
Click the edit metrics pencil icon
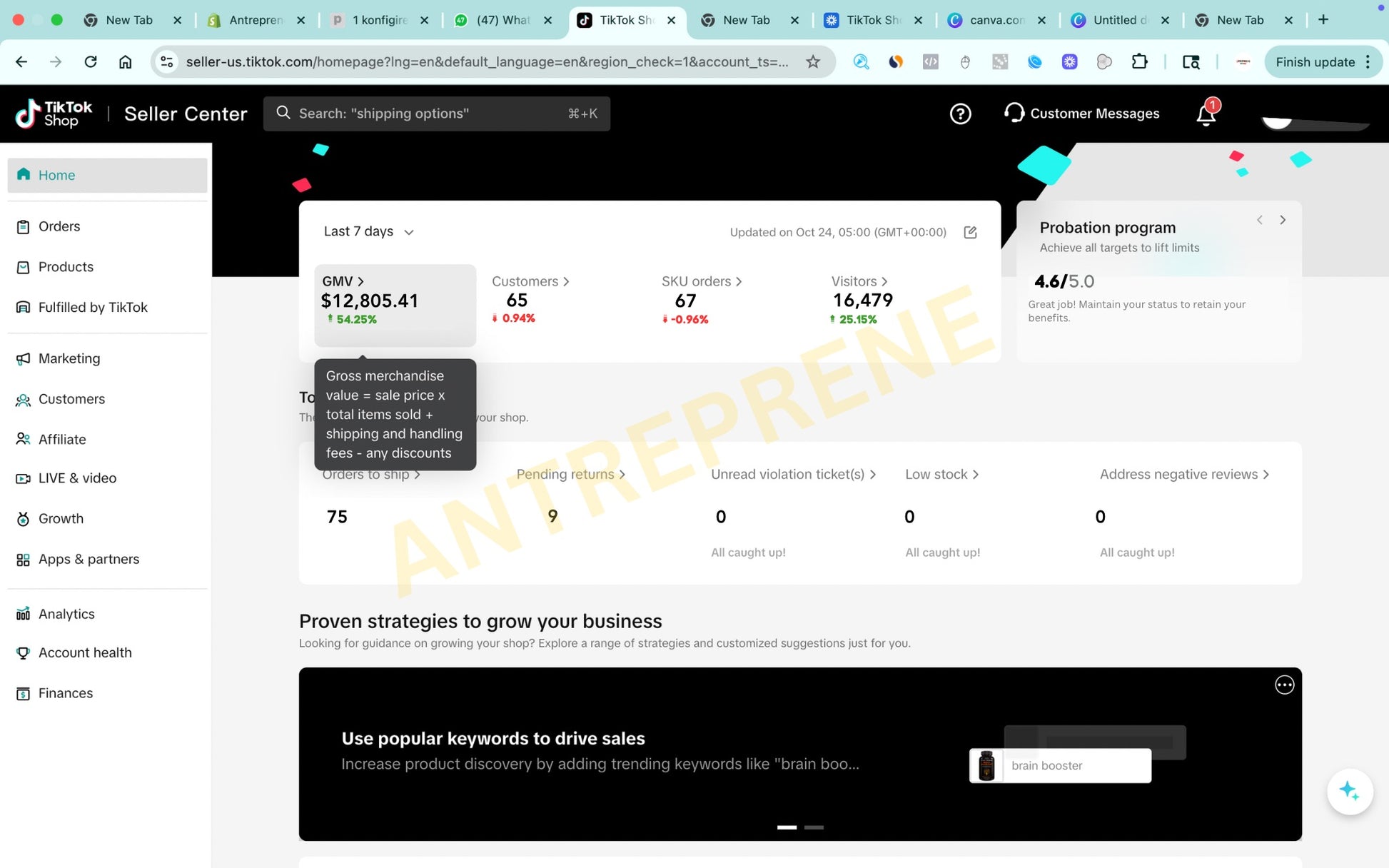point(970,232)
